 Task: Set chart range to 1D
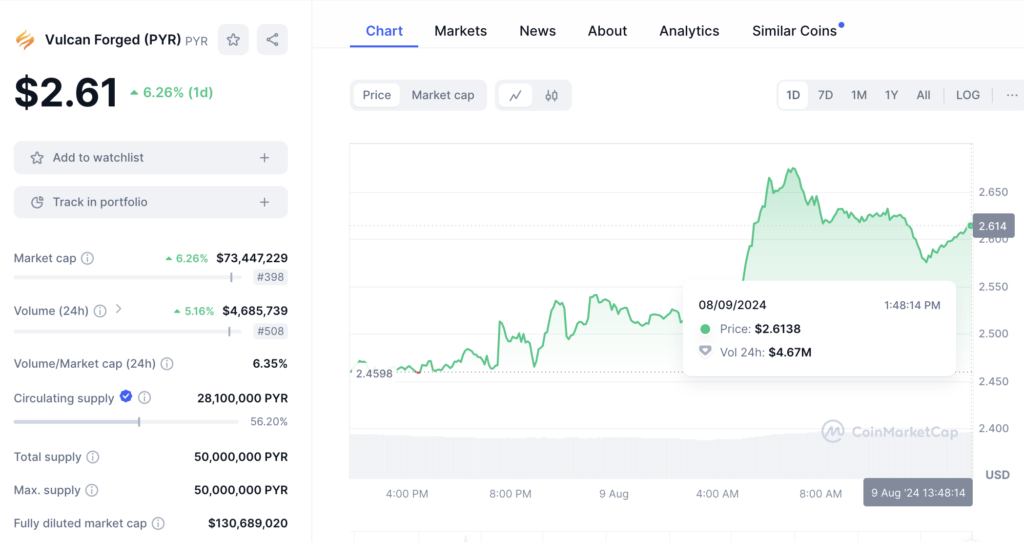coord(793,95)
